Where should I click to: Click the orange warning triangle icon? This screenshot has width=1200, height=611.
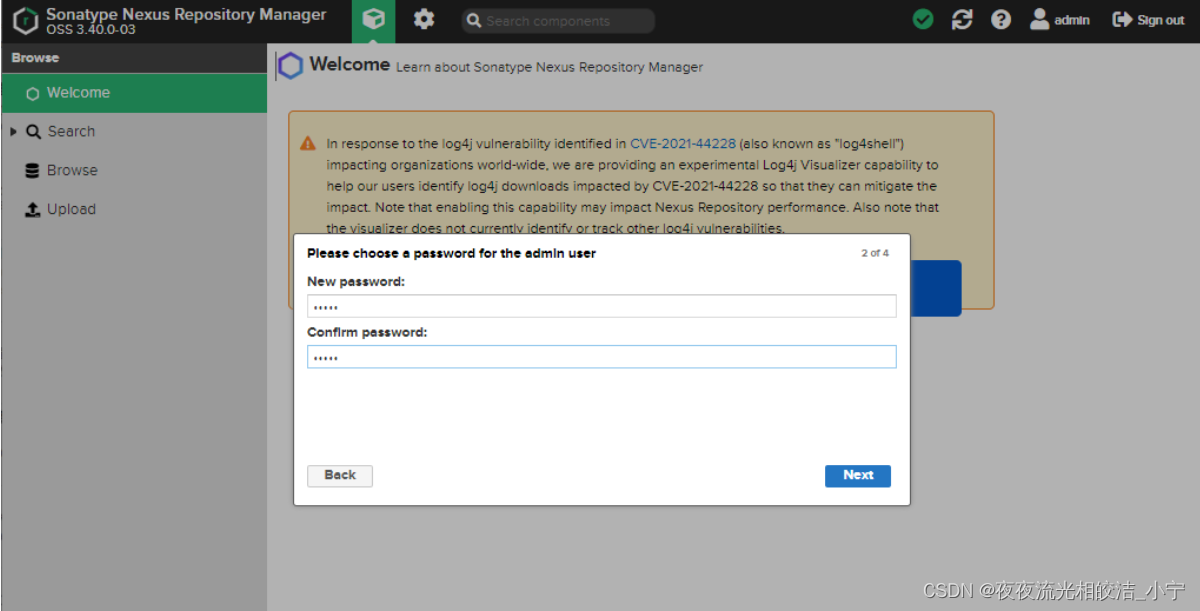(308, 144)
